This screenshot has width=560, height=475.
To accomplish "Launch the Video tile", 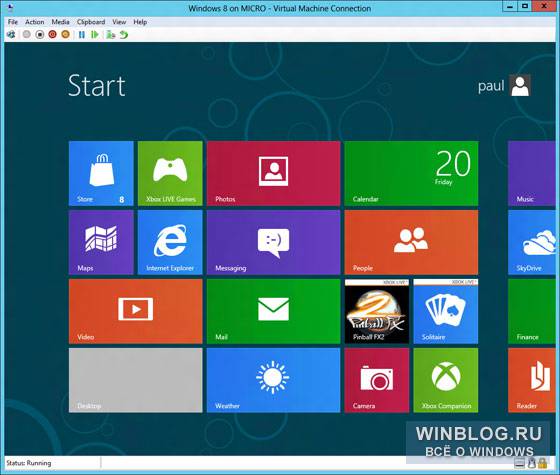I will pyautogui.click(x=136, y=311).
